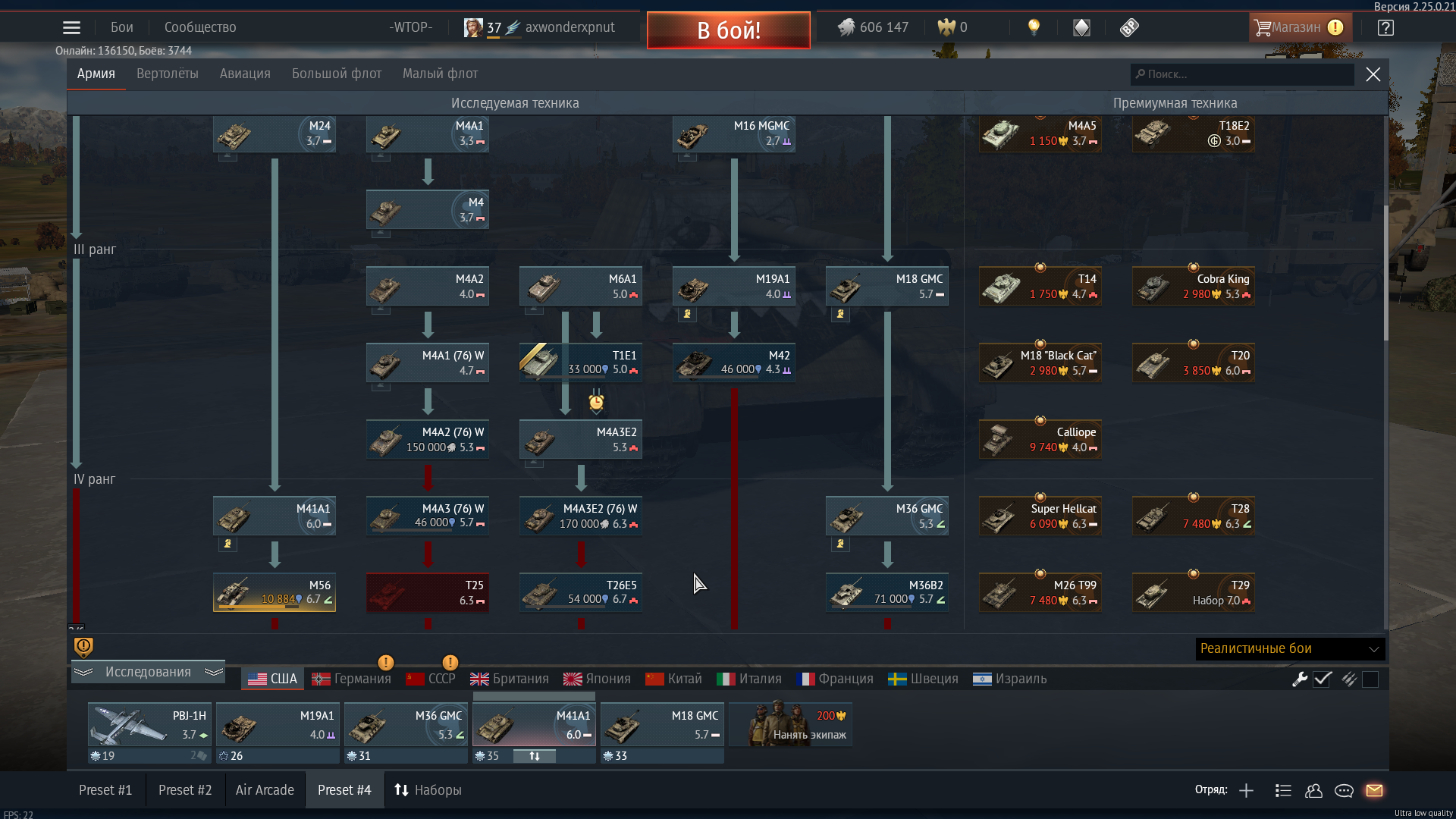Select the Британия nation tab
The width and height of the screenshot is (1456, 819).
coord(509,679)
